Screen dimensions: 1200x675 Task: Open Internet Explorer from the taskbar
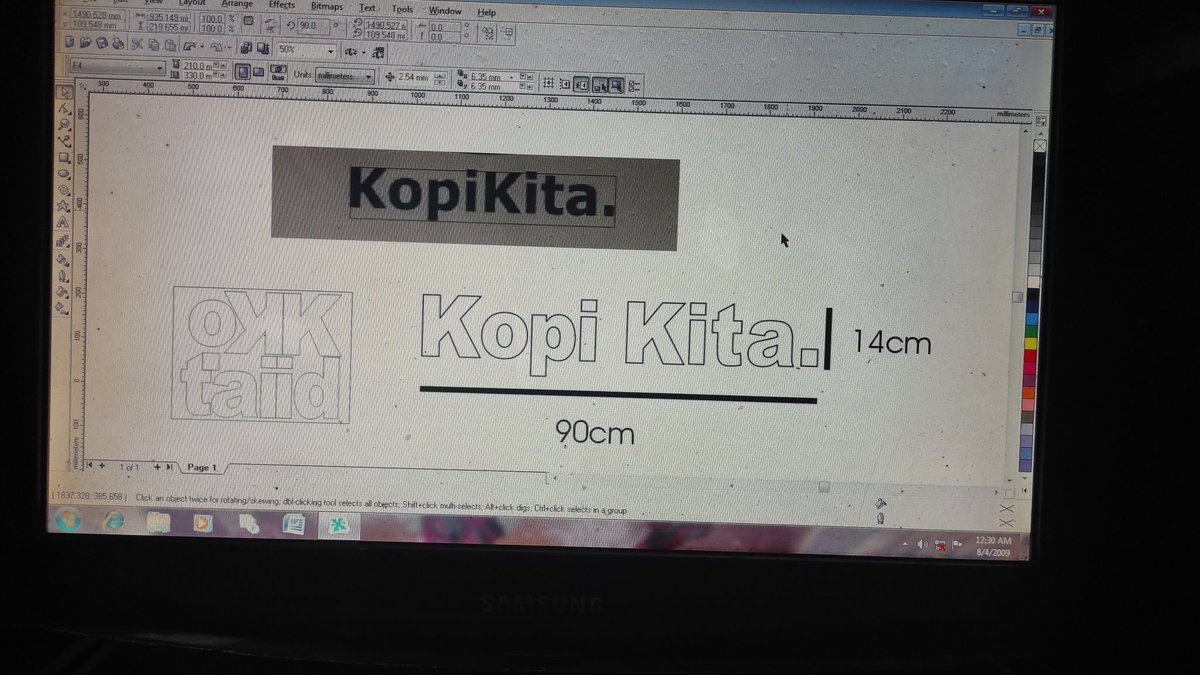113,521
